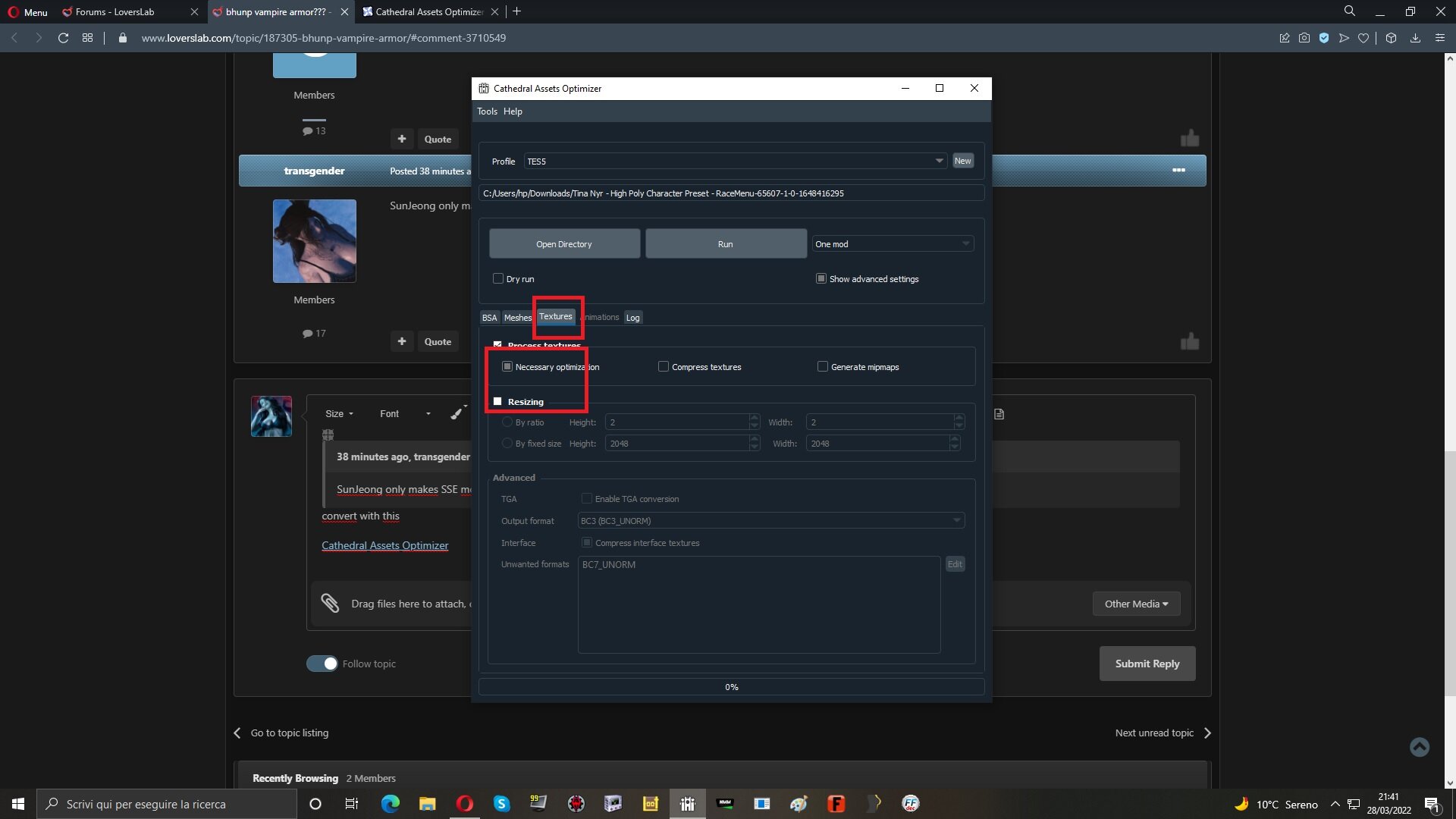Click the Unwanted formats text area
Screen dimensions: 1456x819
(759, 604)
